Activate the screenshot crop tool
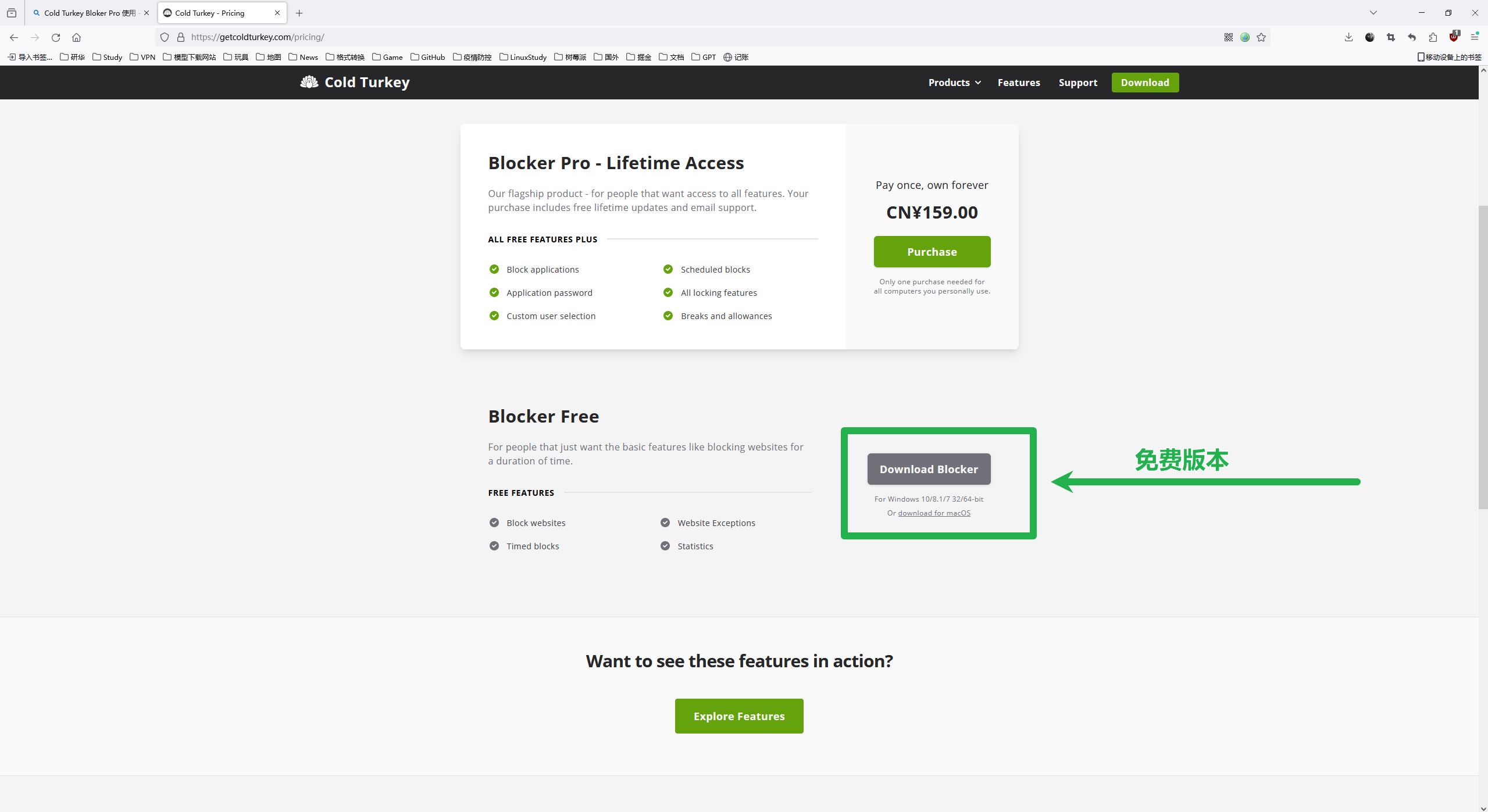Viewport: 1488px width, 812px height. click(1391, 37)
